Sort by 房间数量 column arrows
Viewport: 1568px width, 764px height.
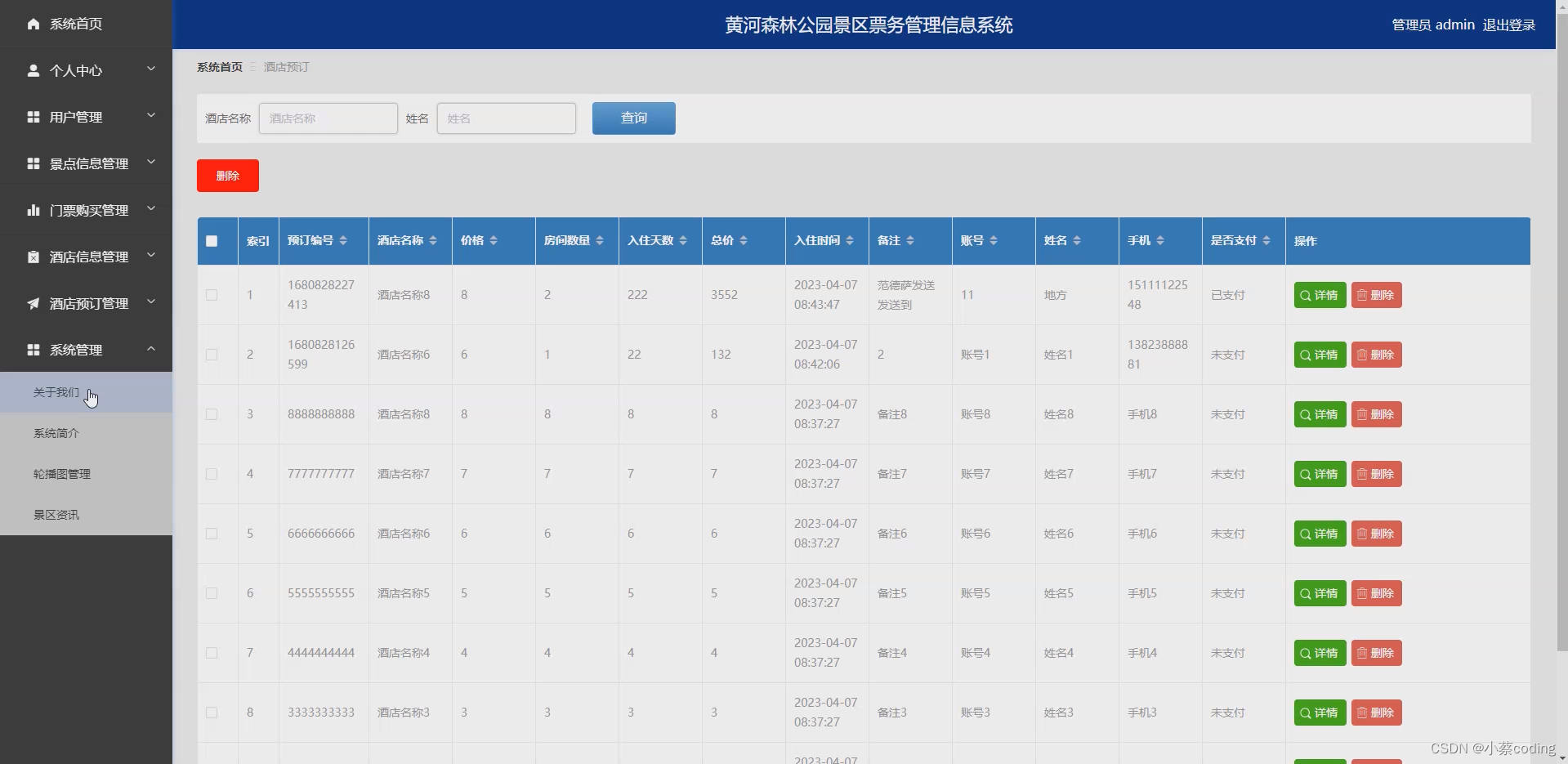(600, 240)
